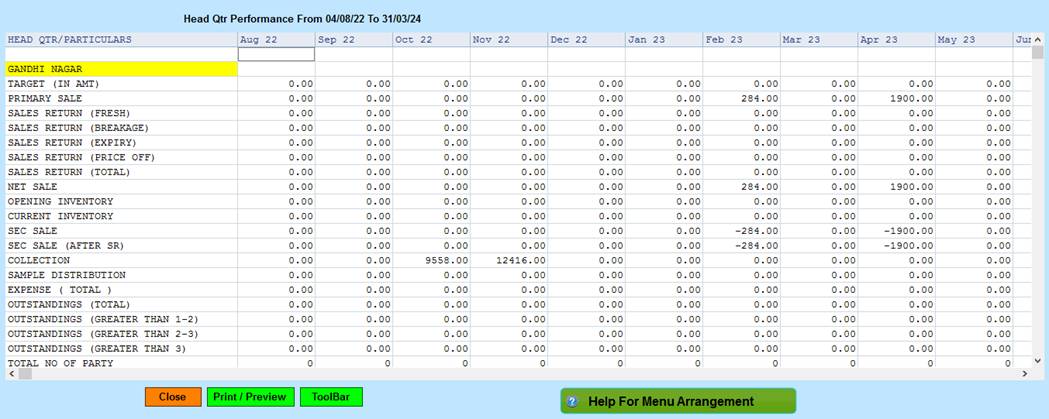Open Help For Menu Arrangement
This screenshot has height=419, width=1049.
(x=678, y=401)
